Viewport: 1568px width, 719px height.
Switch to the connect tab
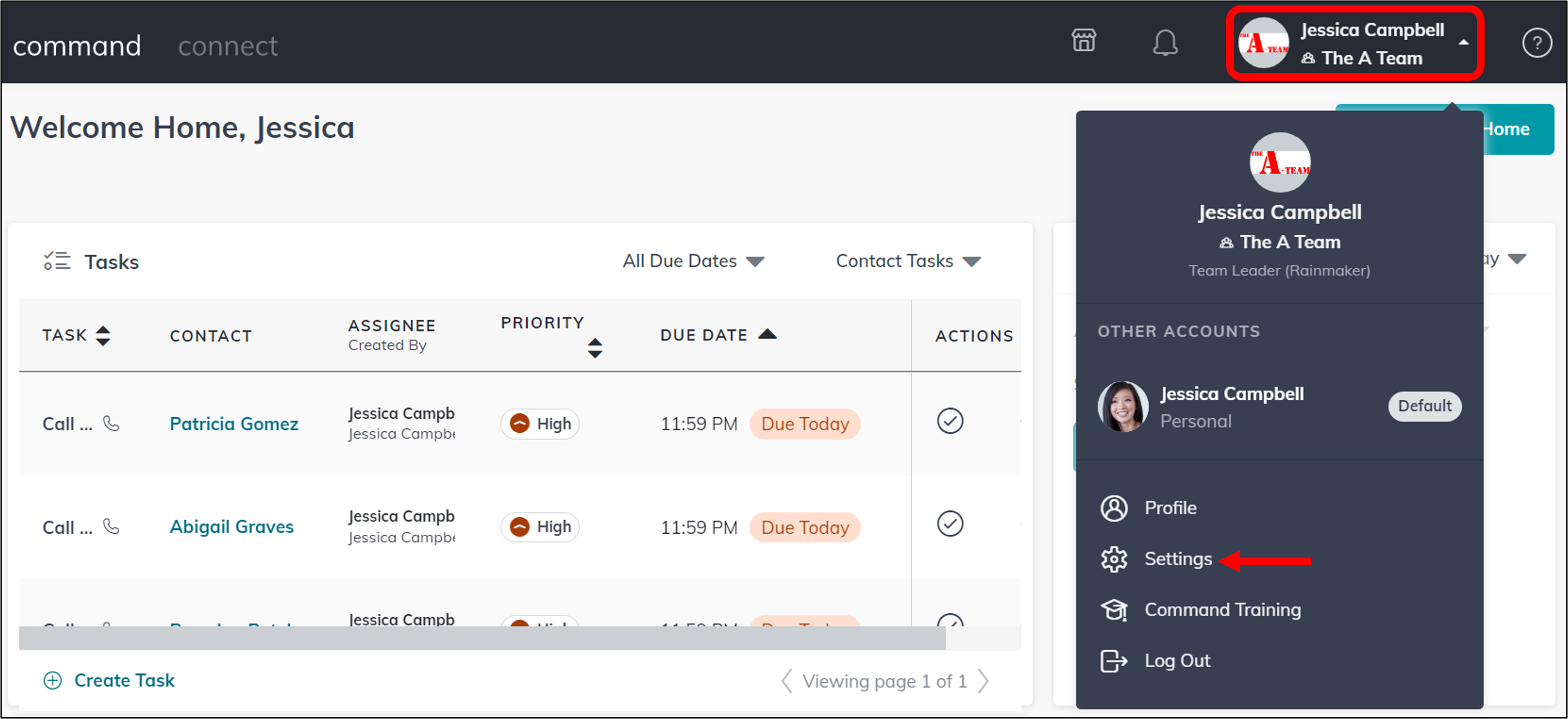click(x=228, y=46)
